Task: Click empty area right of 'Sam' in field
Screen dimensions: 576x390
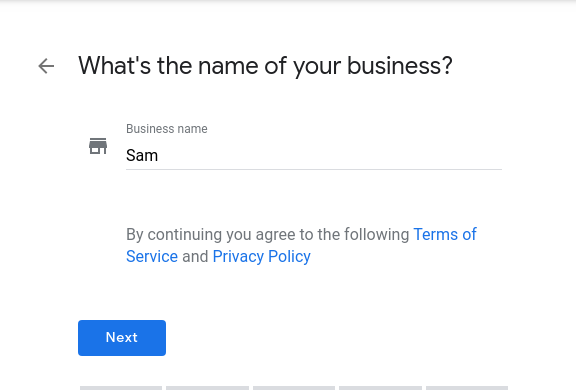Action: [x=330, y=155]
